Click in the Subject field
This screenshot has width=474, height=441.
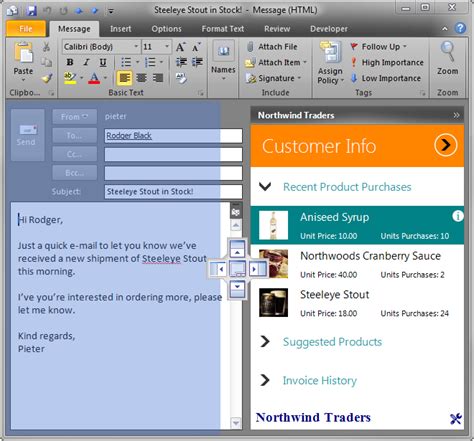click(x=173, y=192)
